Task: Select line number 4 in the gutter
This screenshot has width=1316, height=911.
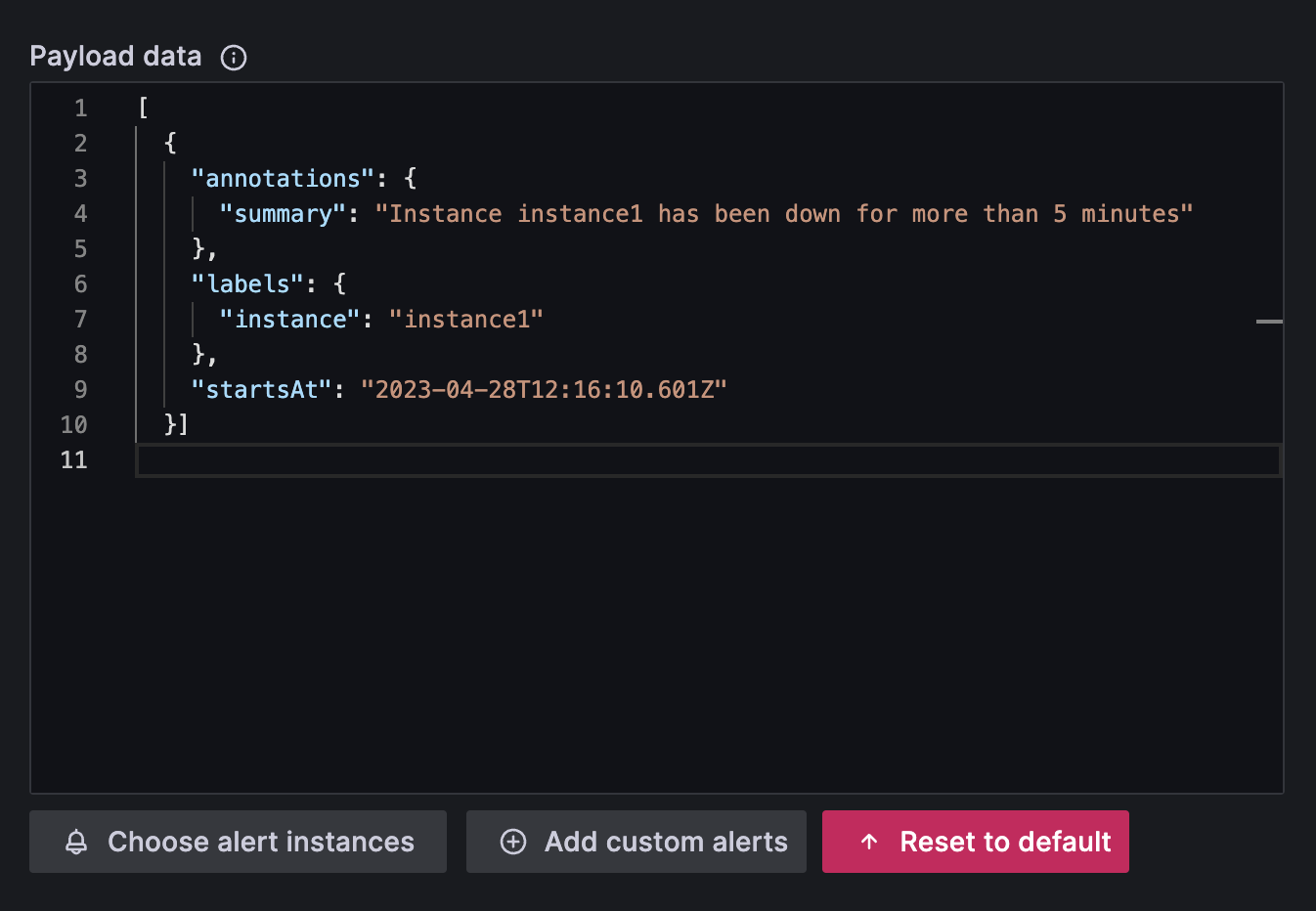Action: tap(80, 213)
